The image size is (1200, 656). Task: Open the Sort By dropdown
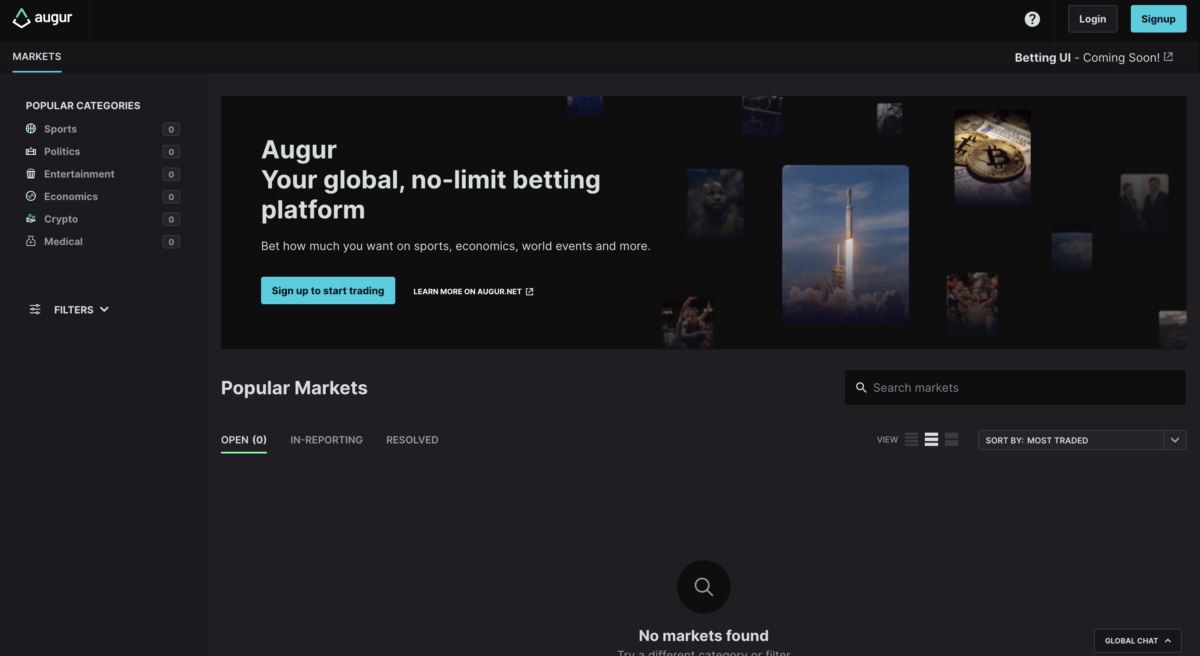(x=1081, y=440)
